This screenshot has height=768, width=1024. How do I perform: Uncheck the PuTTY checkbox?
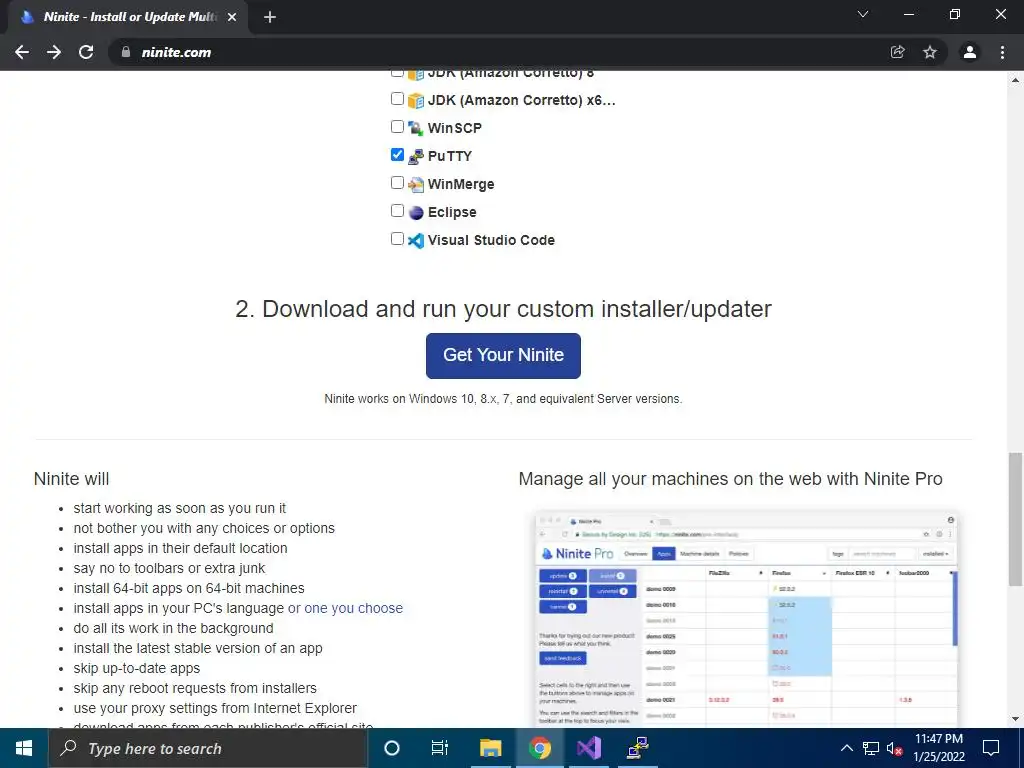pos(397,155)
